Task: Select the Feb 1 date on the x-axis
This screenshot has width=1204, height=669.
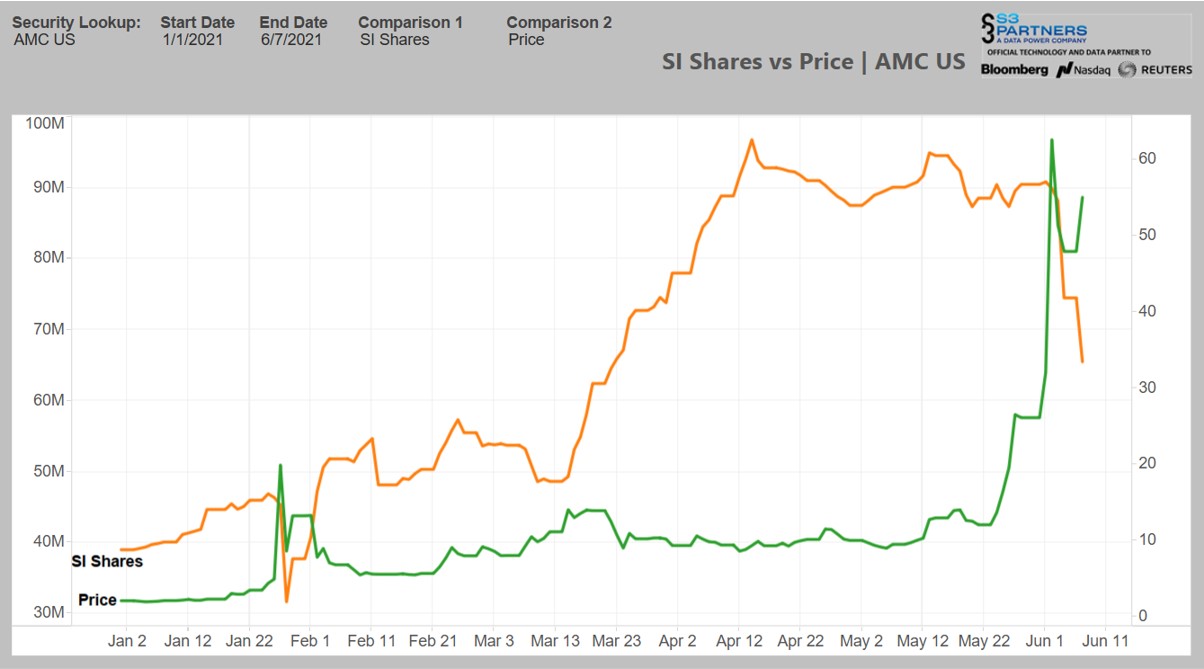Action: tap(309, 641)
